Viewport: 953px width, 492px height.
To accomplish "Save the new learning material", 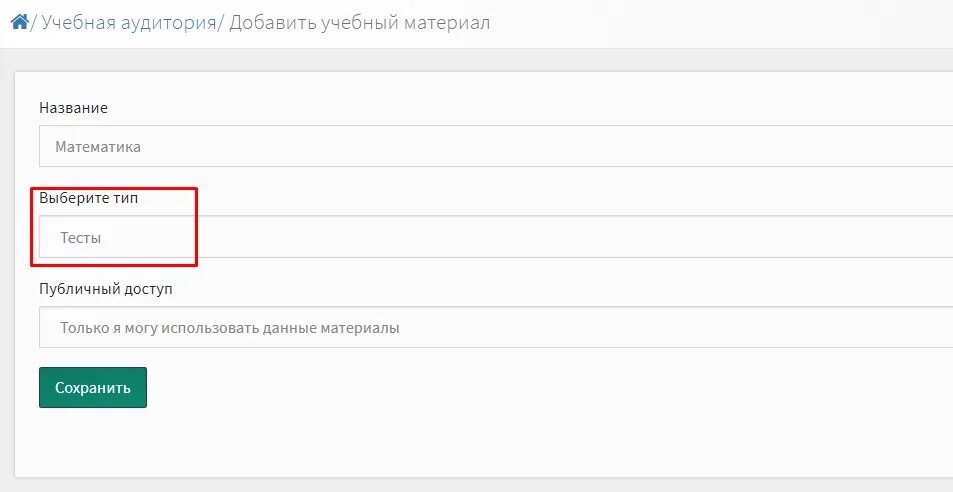I will (x=93, y=388).
